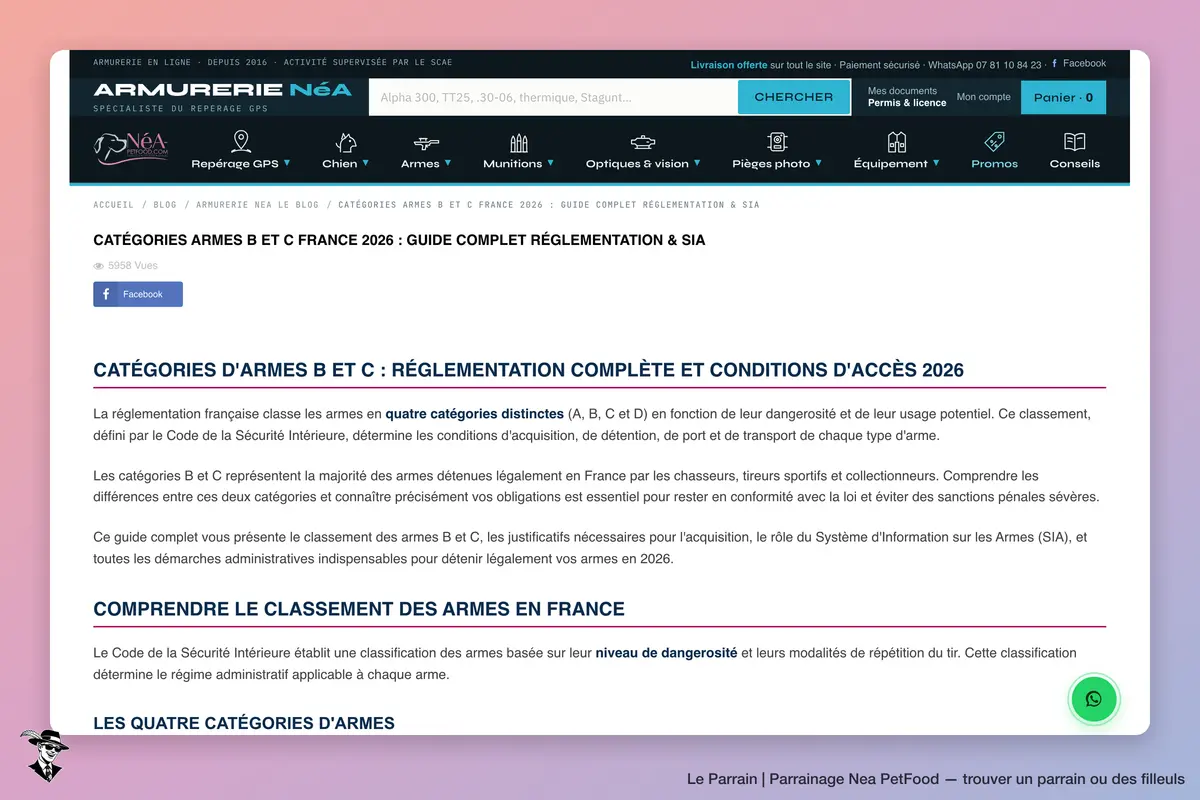Go to BLOG in the breadcrumb
1200x800 pixels.
click(165, 205)
